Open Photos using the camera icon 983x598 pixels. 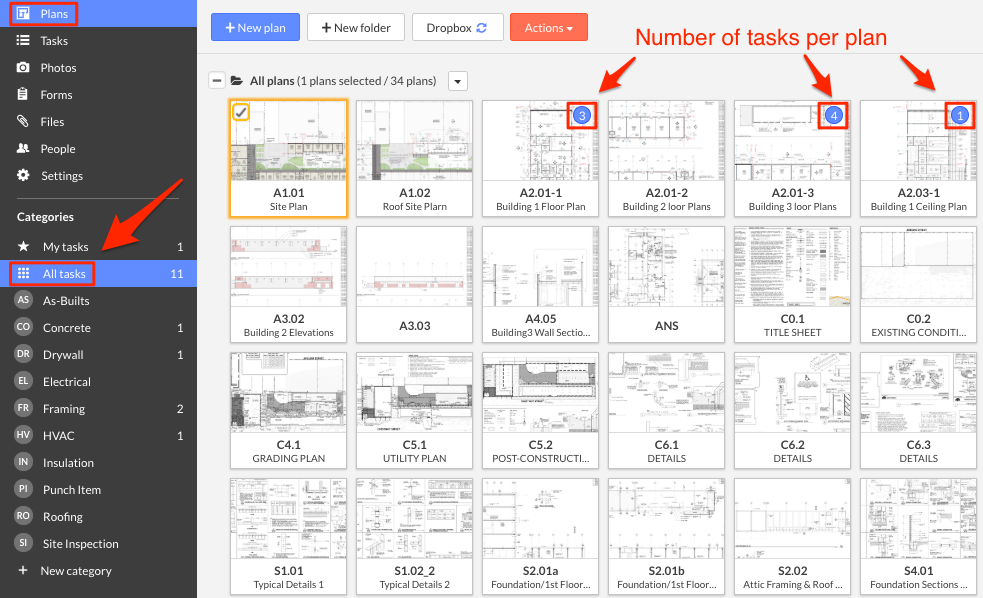tap(22, 68)
